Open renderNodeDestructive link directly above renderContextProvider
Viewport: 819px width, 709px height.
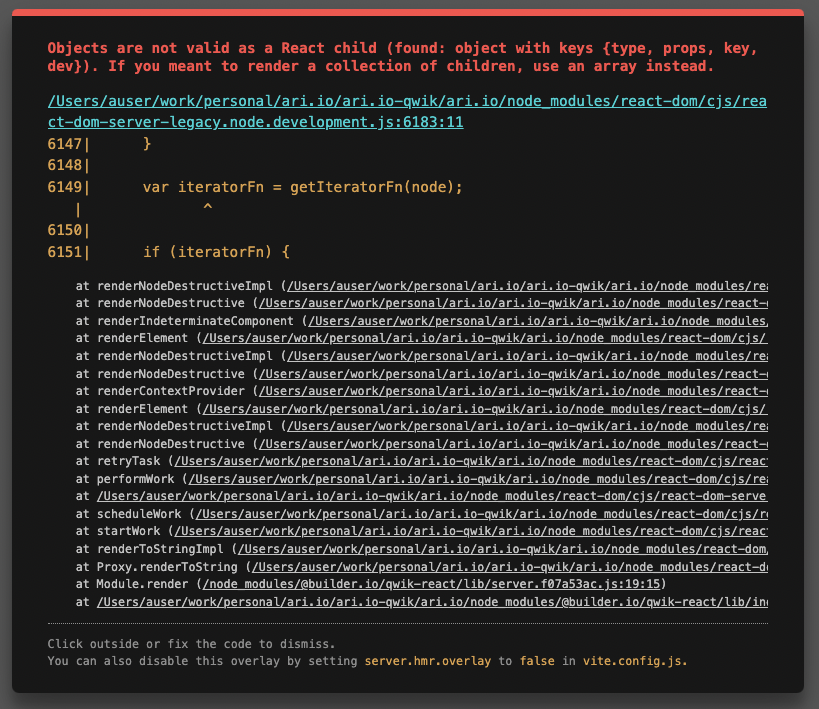(x=513, y=374)
